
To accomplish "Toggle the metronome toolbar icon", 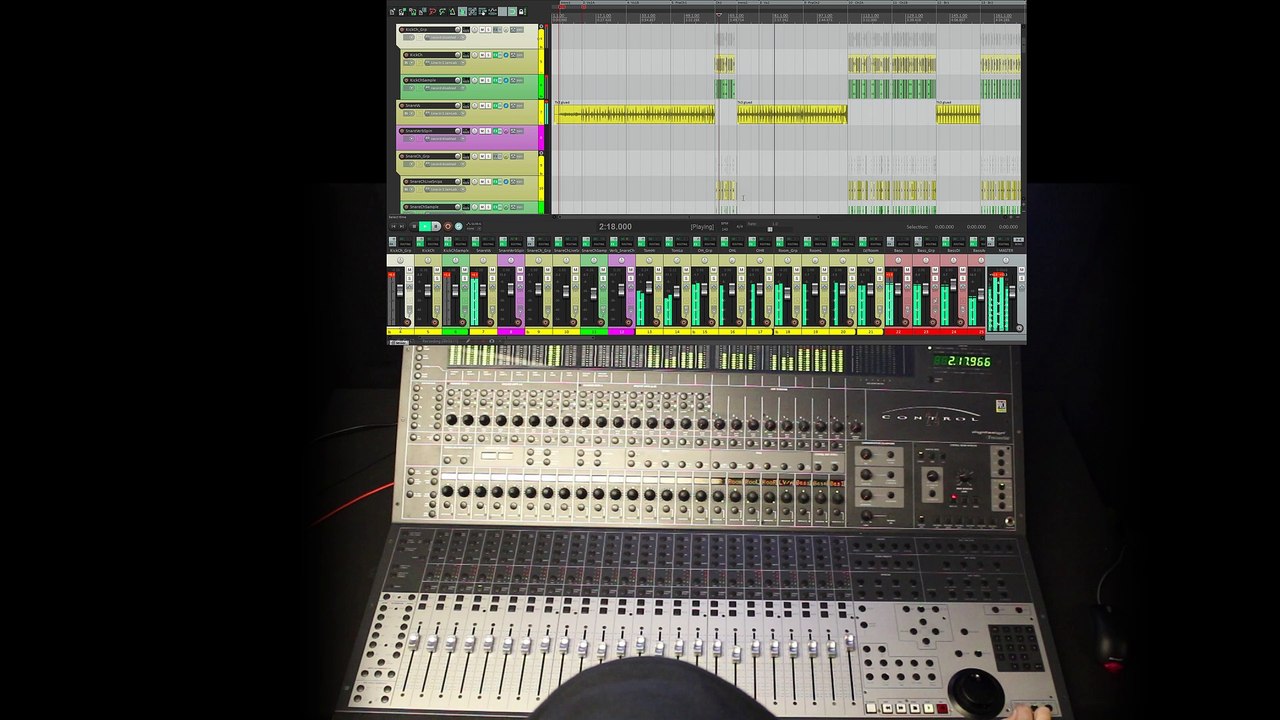I will (x=452, y=11).
